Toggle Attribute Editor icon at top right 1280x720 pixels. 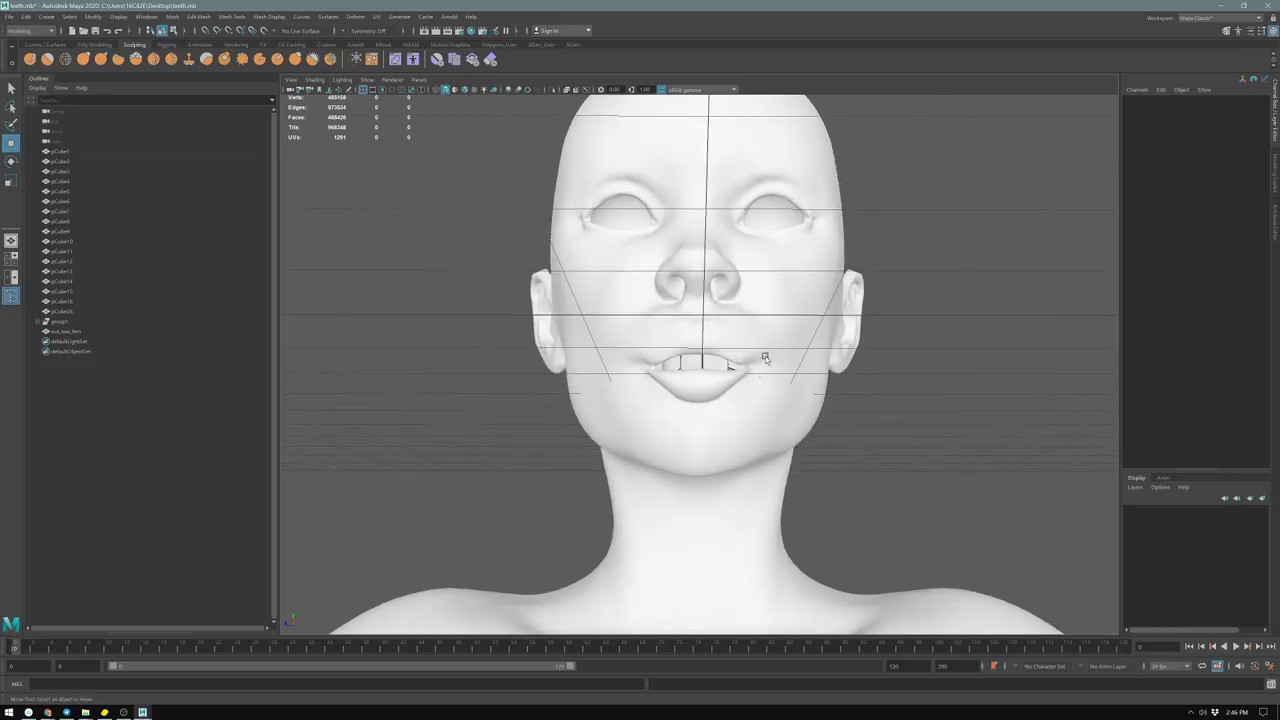(x=1251, y=30)
